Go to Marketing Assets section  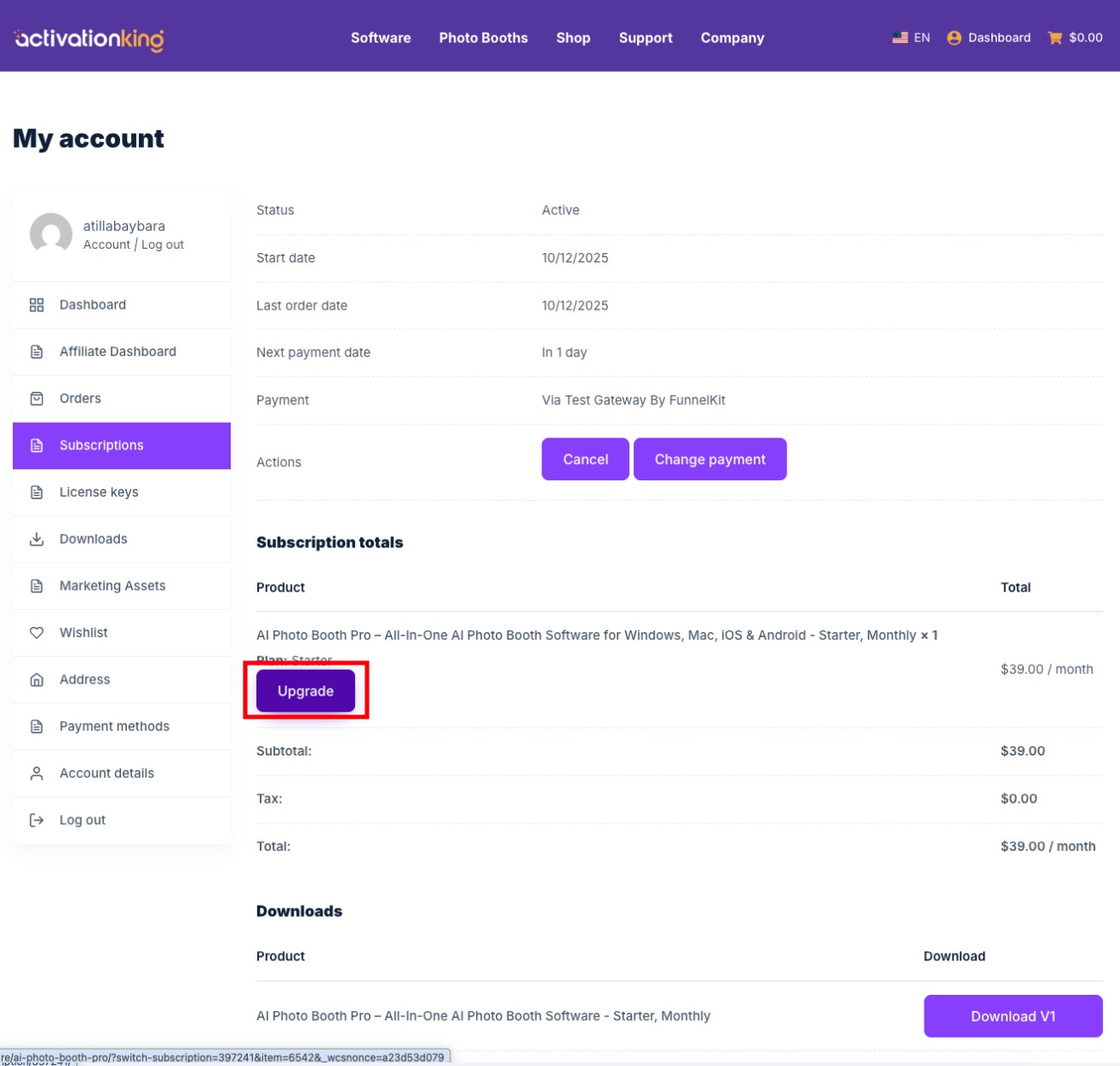click(x=112, y=586)
